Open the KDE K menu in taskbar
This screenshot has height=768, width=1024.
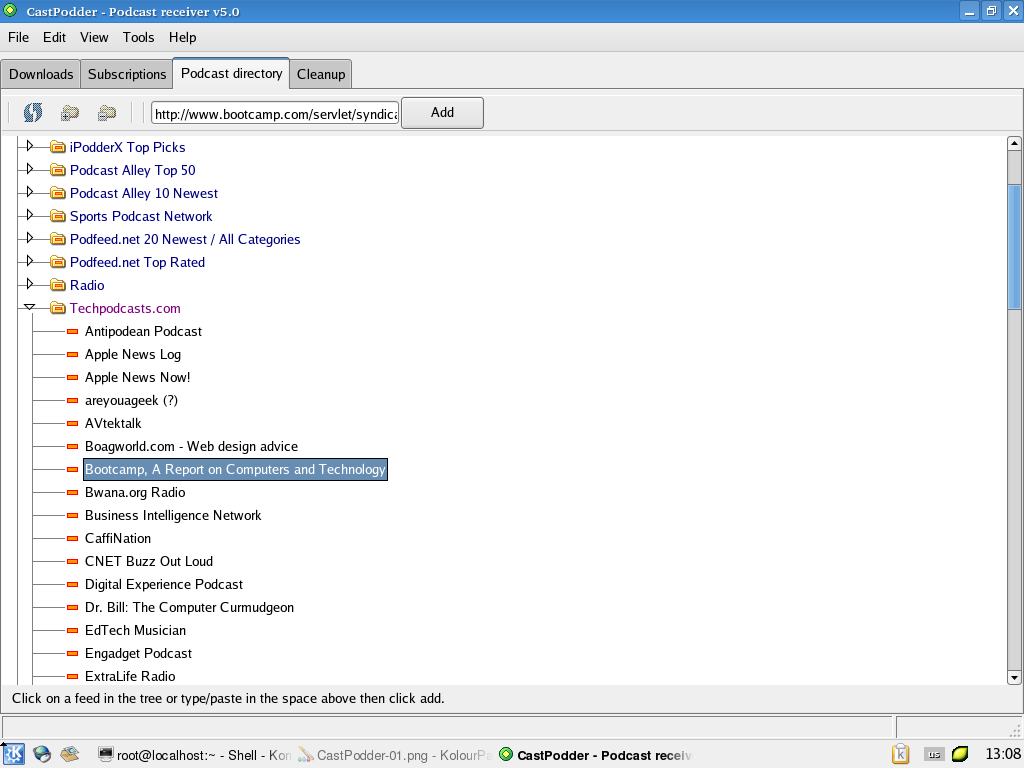pos(13,754)
